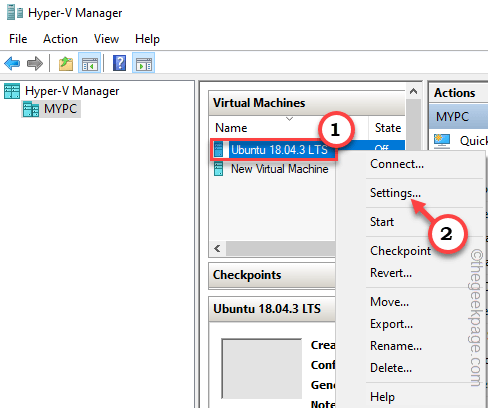Choose Settings... from the context menu
Image resolution: width=488 pixels, height=408 pixels.
pos(395,193)
